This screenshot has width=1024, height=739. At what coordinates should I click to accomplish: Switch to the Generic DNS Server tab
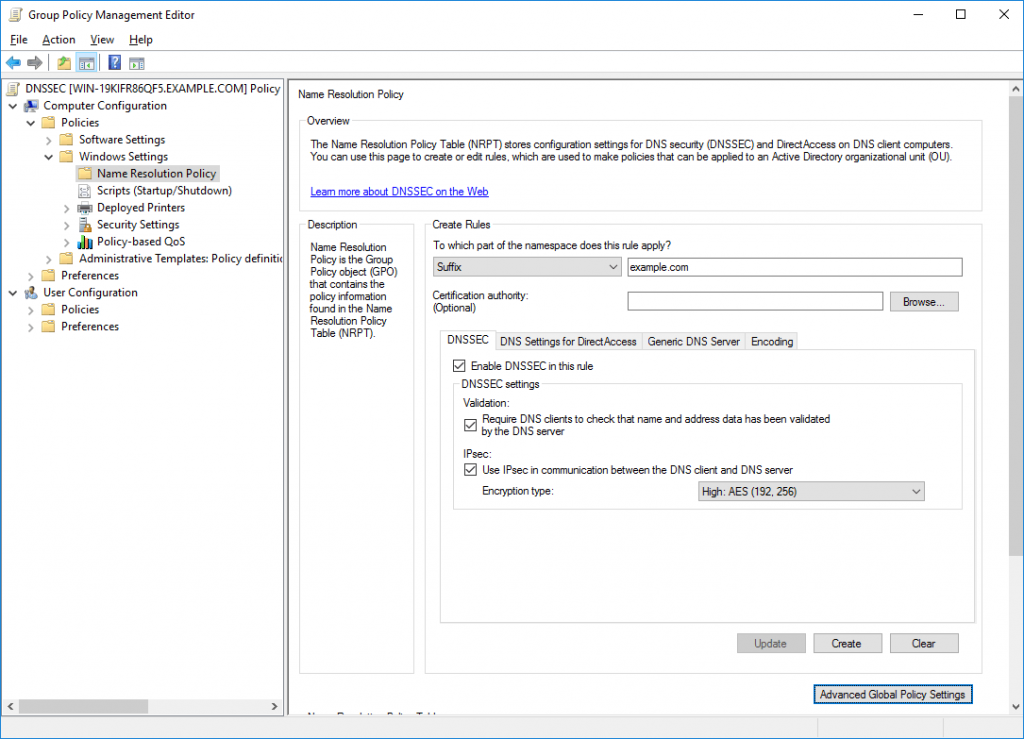coord(693,341)
